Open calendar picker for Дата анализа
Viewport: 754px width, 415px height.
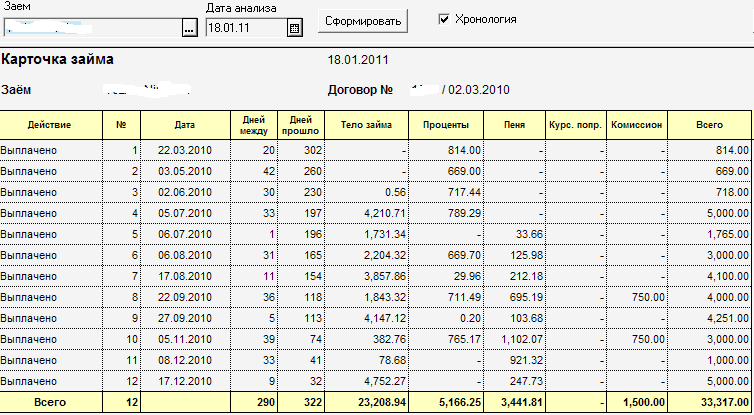pyautogui.click(x=294, y=29)
